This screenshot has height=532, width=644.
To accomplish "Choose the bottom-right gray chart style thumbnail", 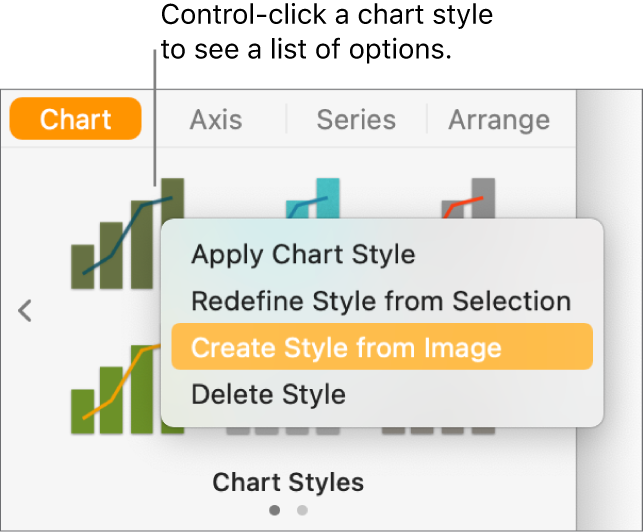I will coord(440,430).
